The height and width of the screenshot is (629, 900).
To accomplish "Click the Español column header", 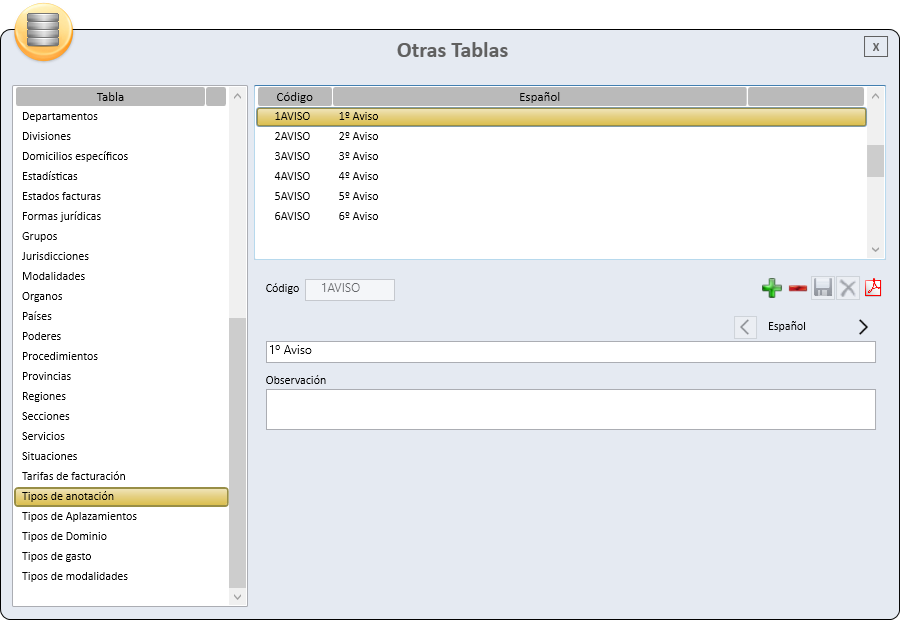I will (x=539, y=97).
